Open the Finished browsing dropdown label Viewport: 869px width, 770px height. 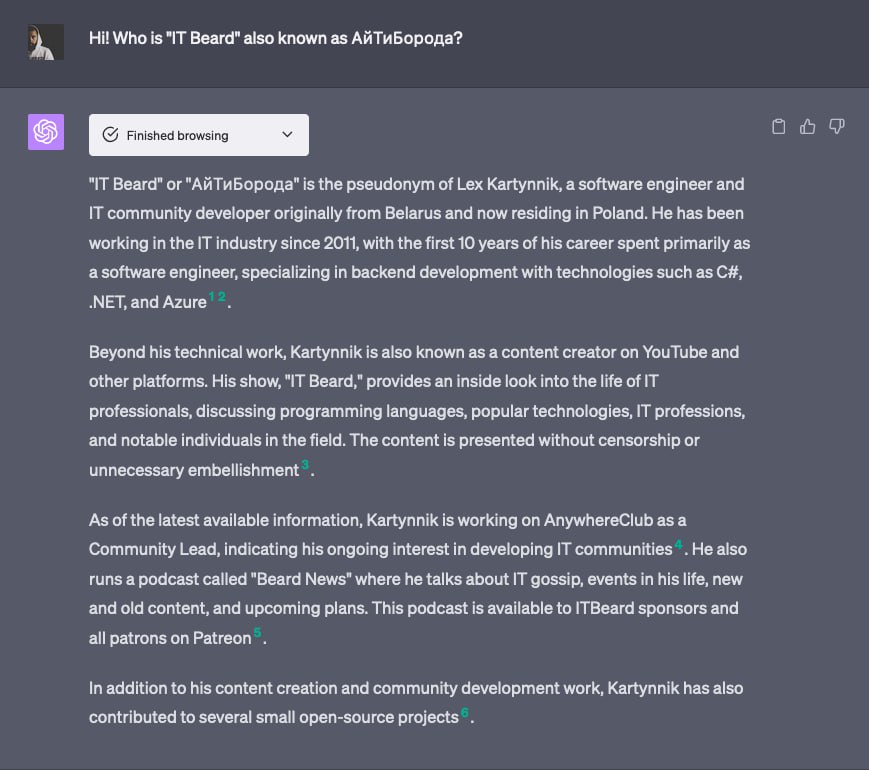177,135
